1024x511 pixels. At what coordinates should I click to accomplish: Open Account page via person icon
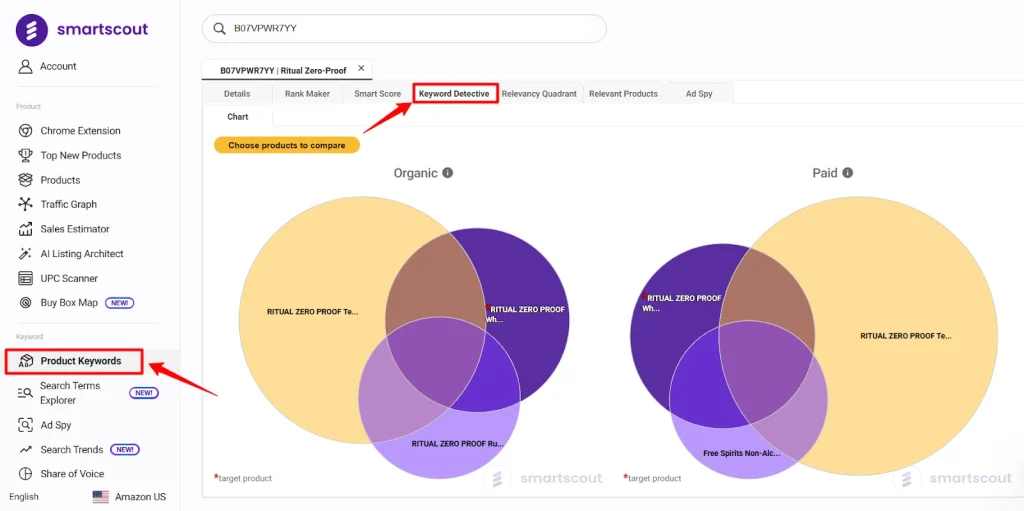(25, 66)
